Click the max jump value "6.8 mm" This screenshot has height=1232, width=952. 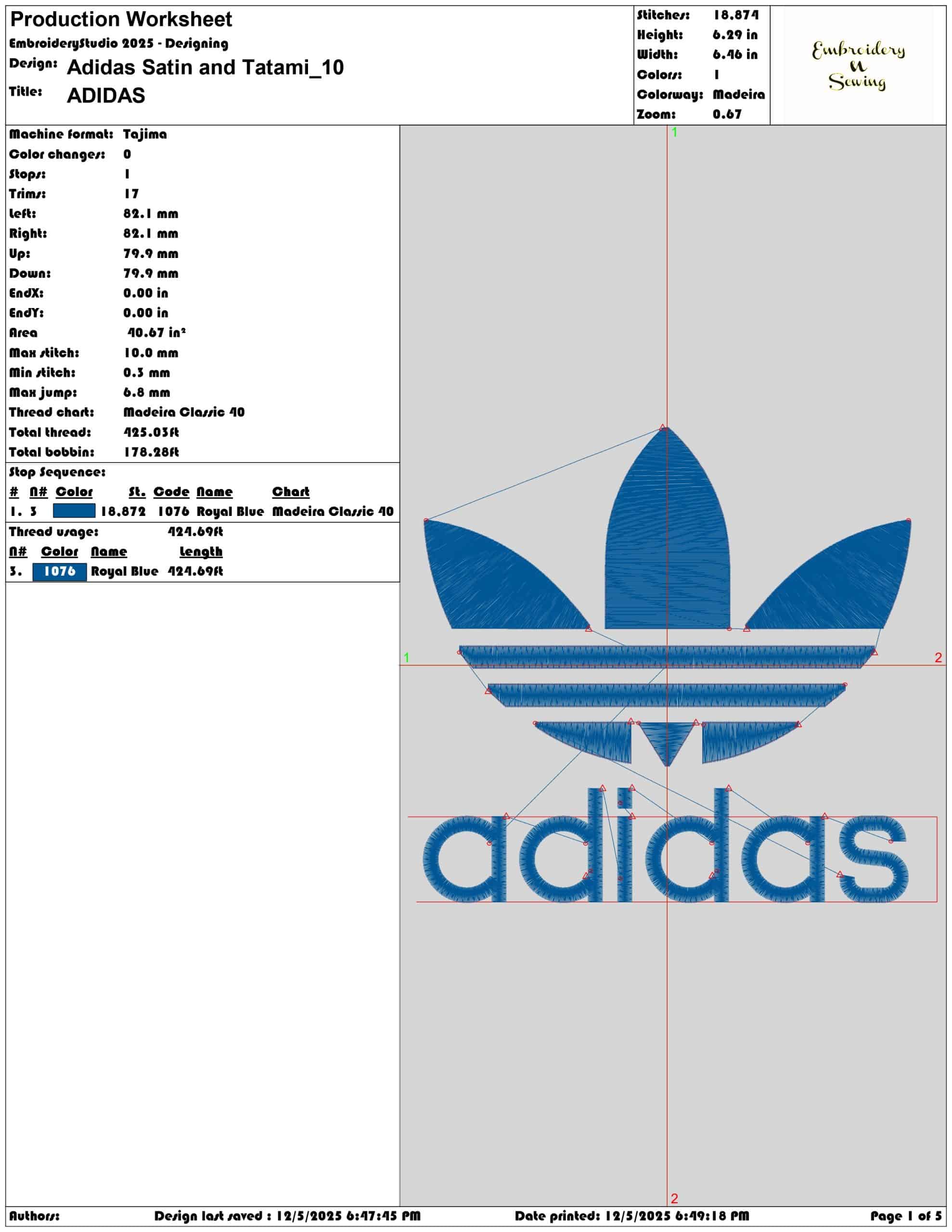(147, 393)
